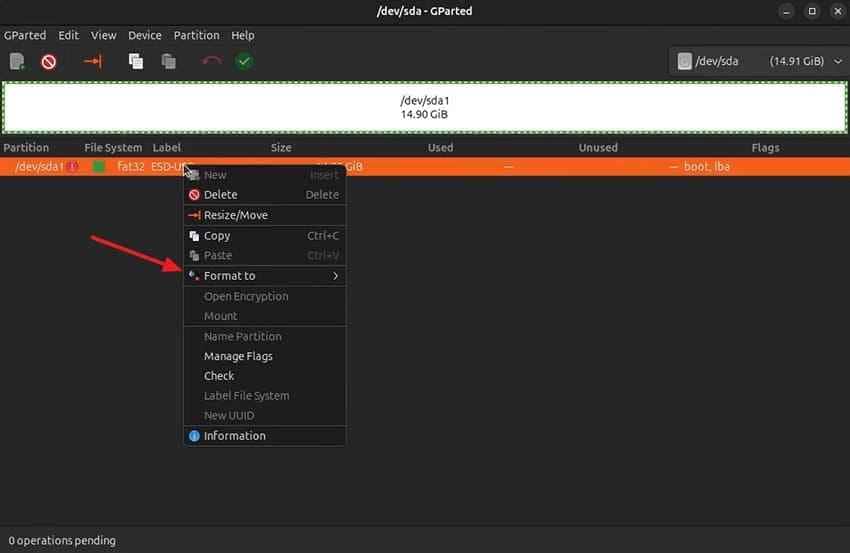Click the orange Resize/Move arrow icon in menu

[194, 215]
